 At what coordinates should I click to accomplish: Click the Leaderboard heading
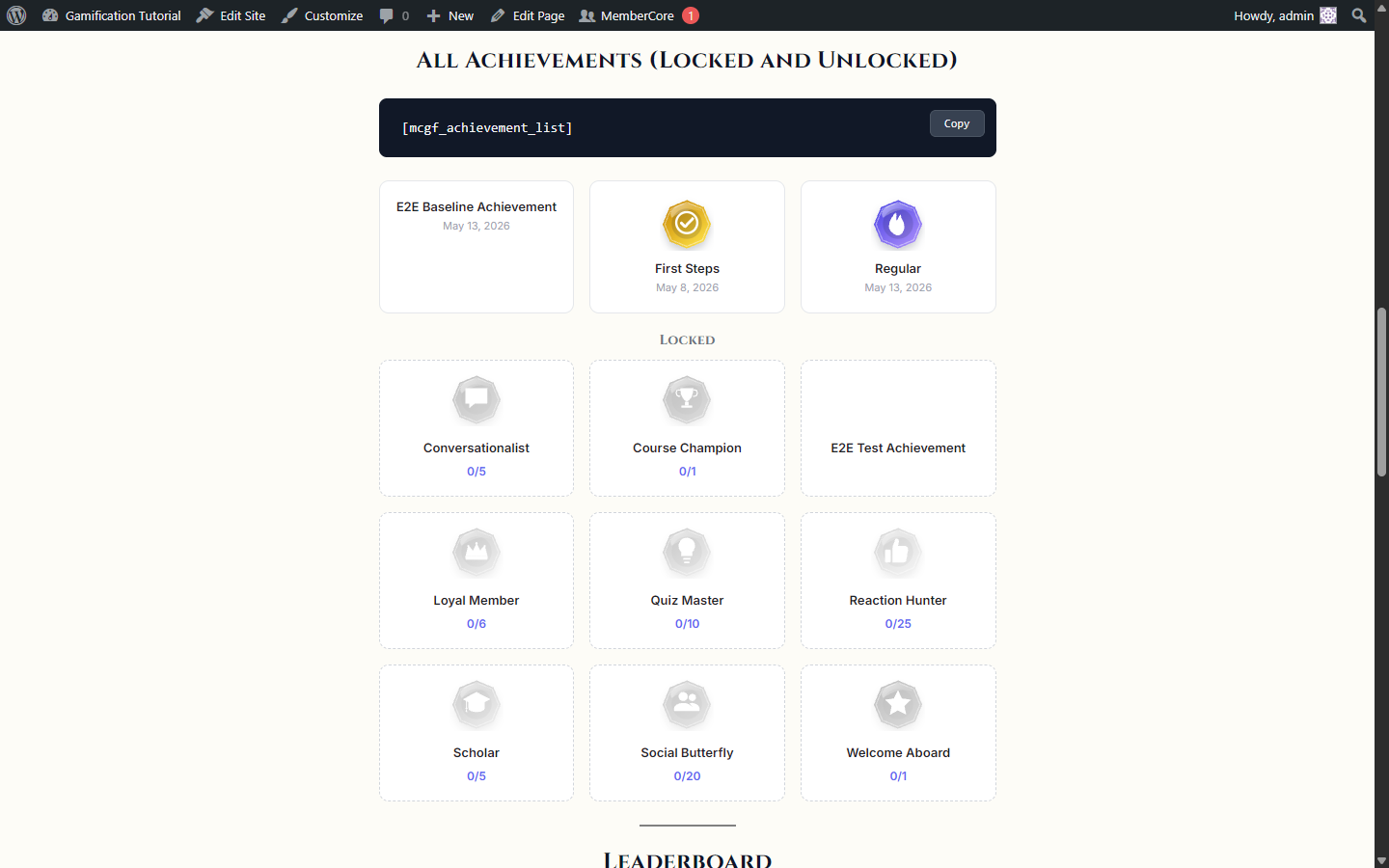pos(687,858)
